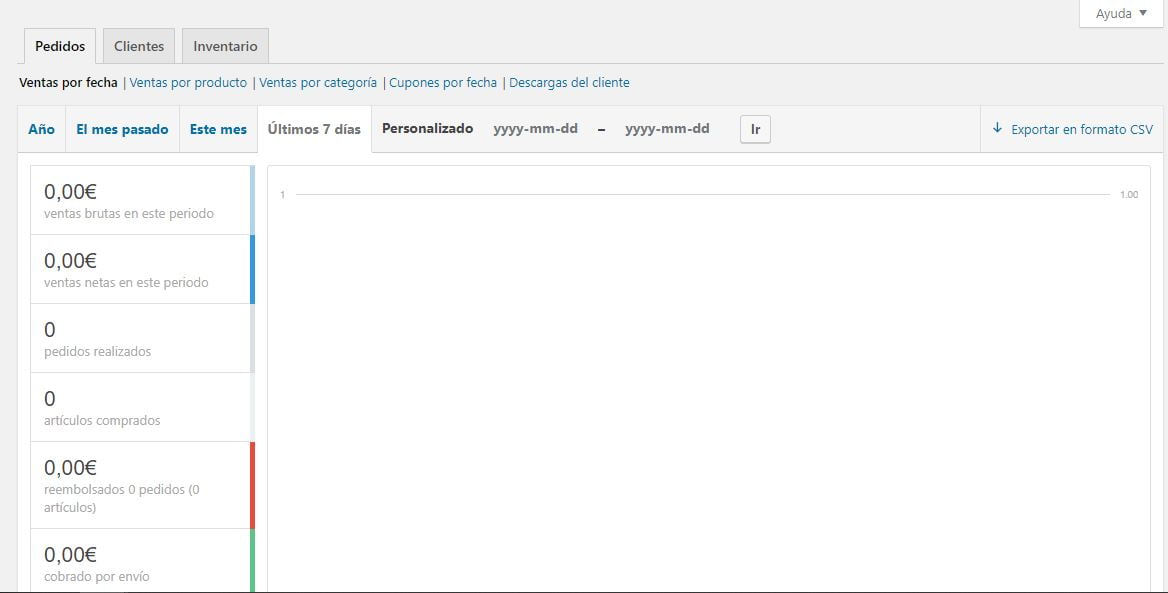Select the ventas brutas legend color strip
Screen dimensions: 1168x593
pyautogui.click(x=252, y=199)
